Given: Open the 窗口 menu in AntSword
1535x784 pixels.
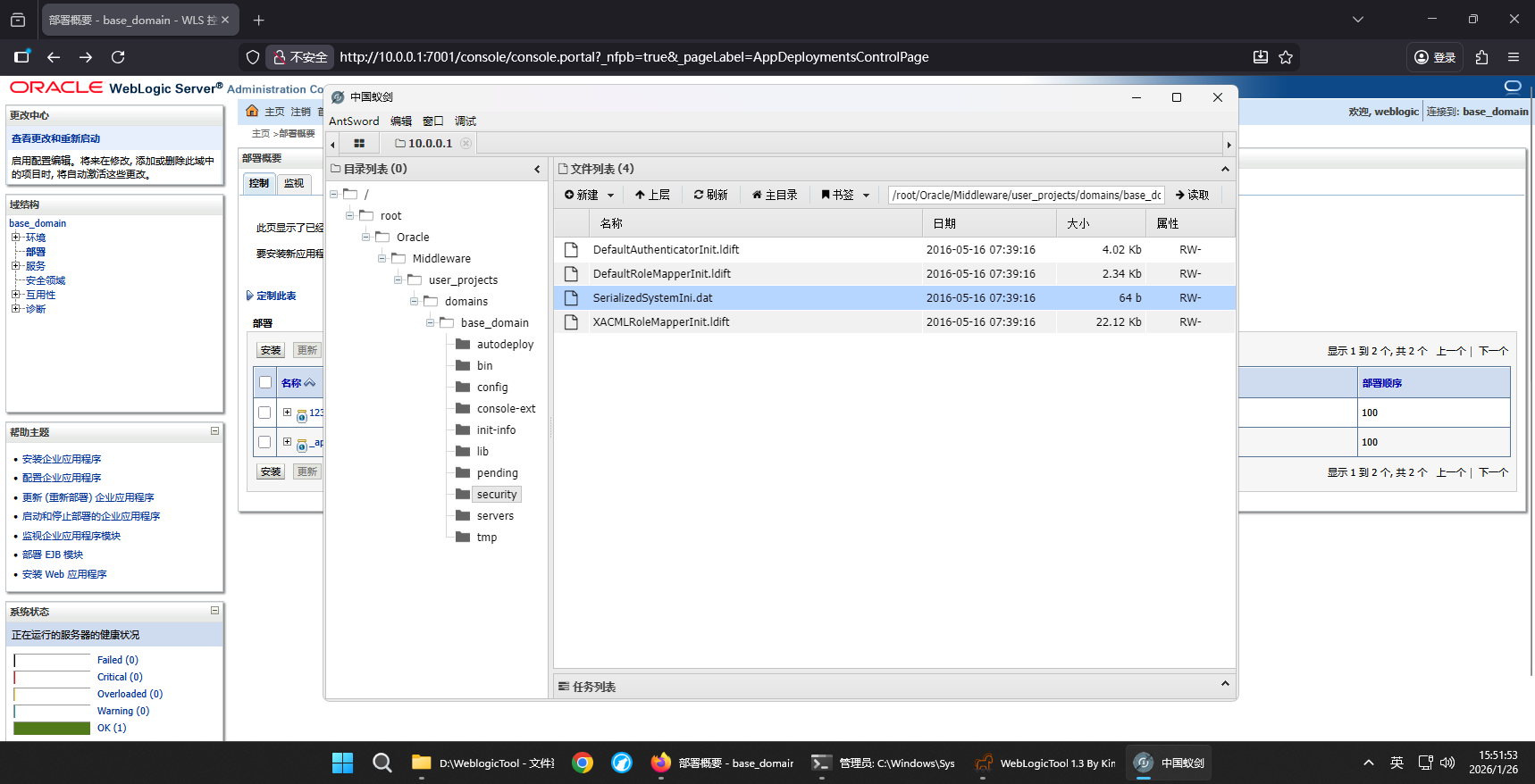Looking at the screenshot, I should pos(433,121).
